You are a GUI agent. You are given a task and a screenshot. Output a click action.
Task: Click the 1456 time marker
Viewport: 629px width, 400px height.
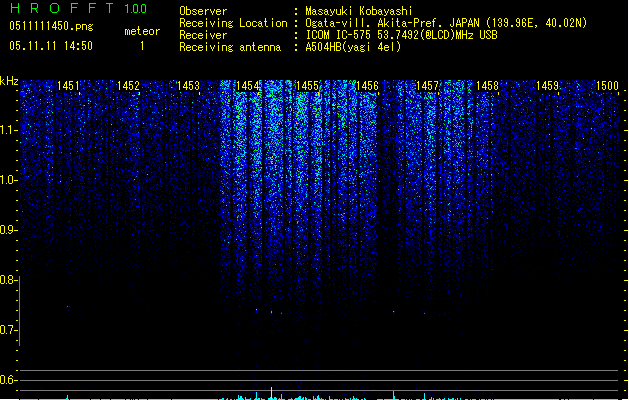pyautogui.click(x=367, y=86)
